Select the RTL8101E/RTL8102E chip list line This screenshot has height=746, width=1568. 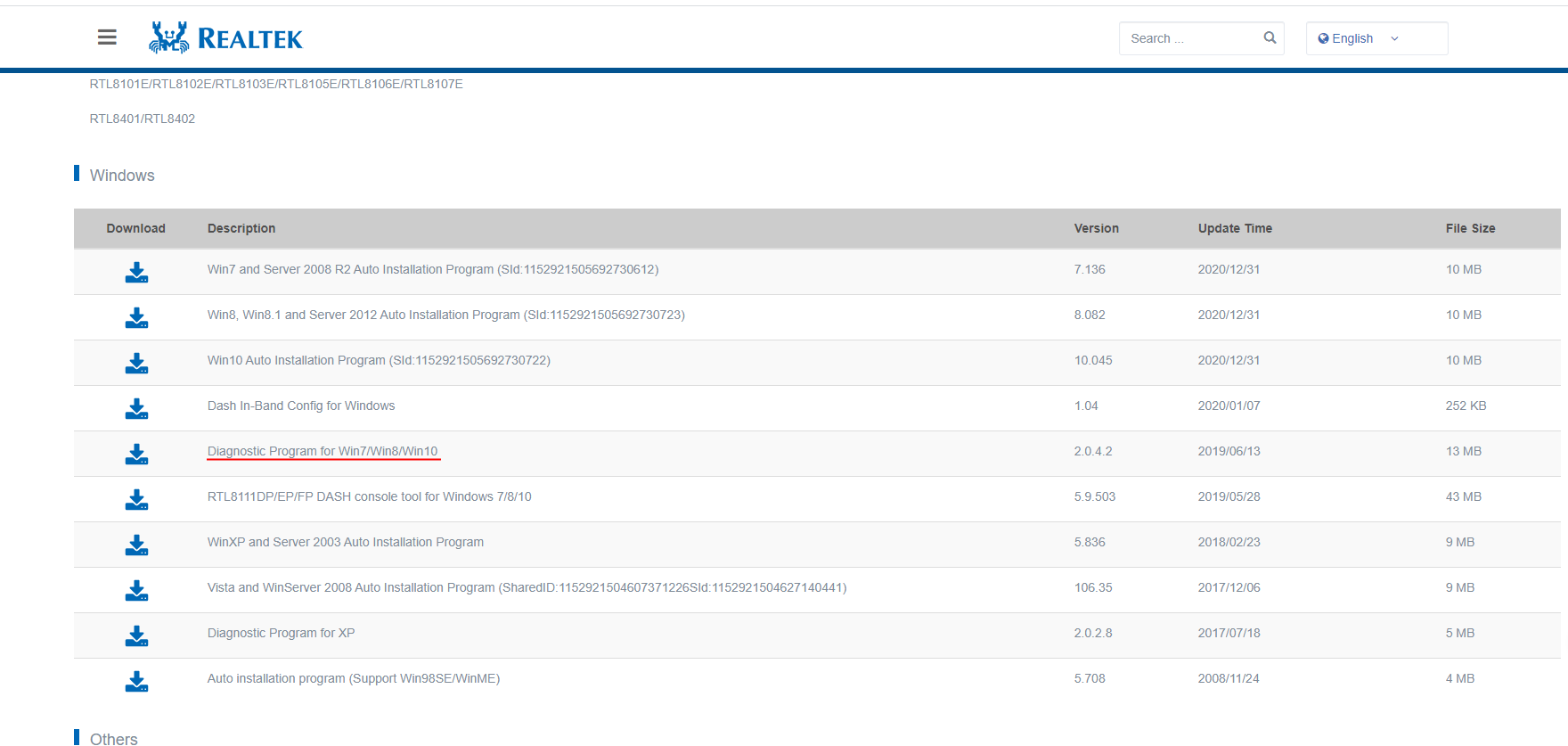pos(276,84)
